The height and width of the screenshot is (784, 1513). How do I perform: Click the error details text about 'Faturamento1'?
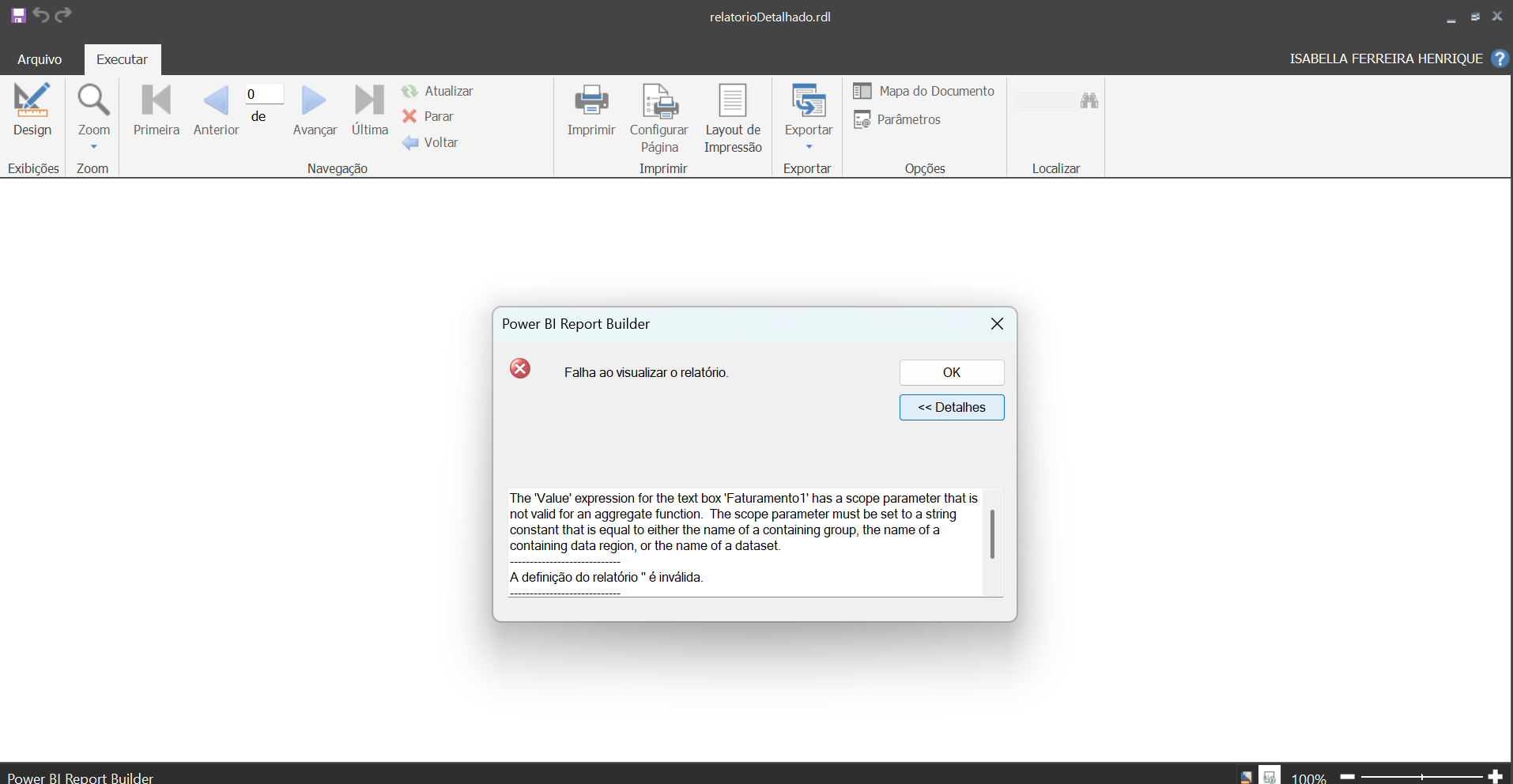(744, 522)
